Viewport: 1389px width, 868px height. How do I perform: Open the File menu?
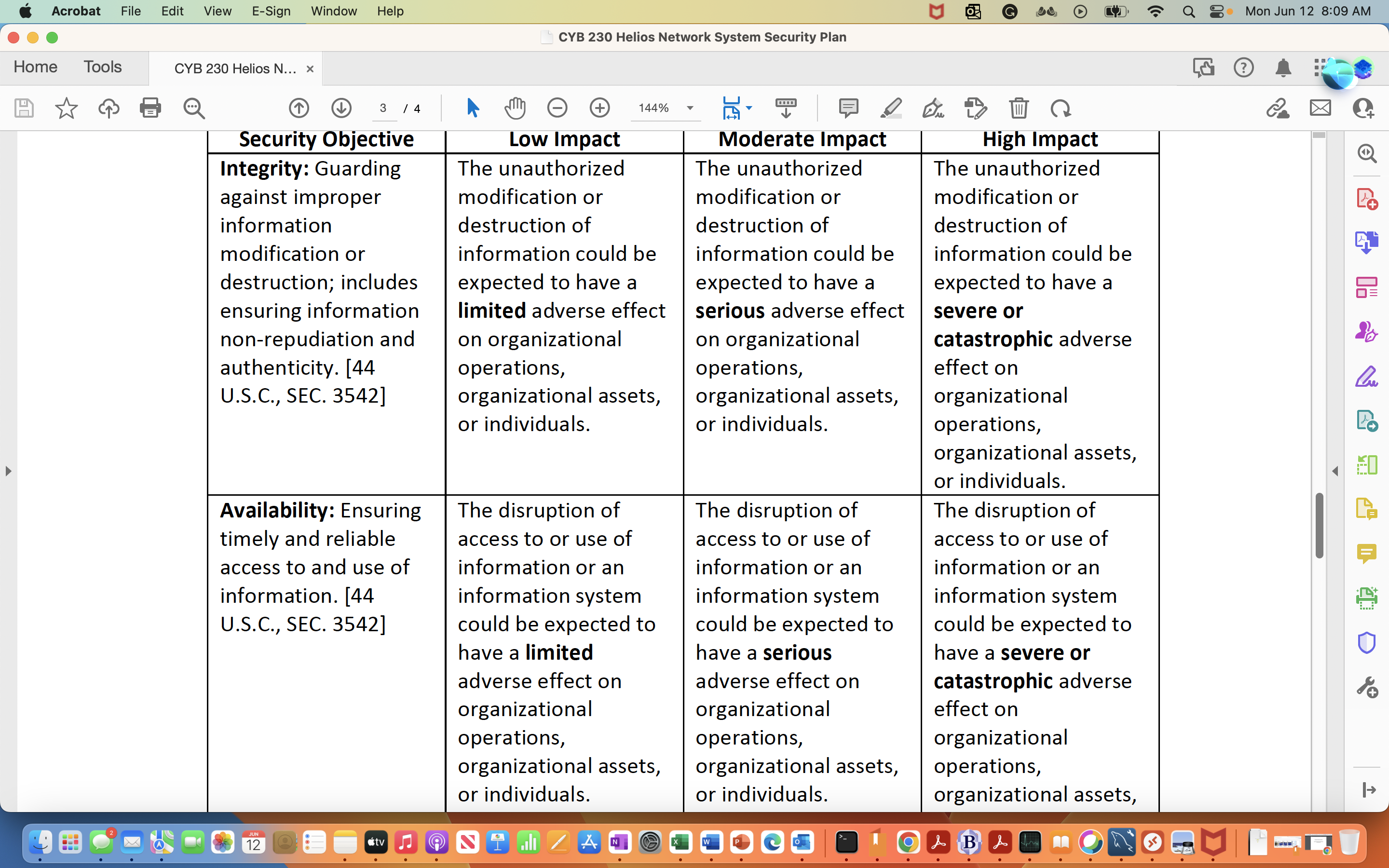coord(130,11)
